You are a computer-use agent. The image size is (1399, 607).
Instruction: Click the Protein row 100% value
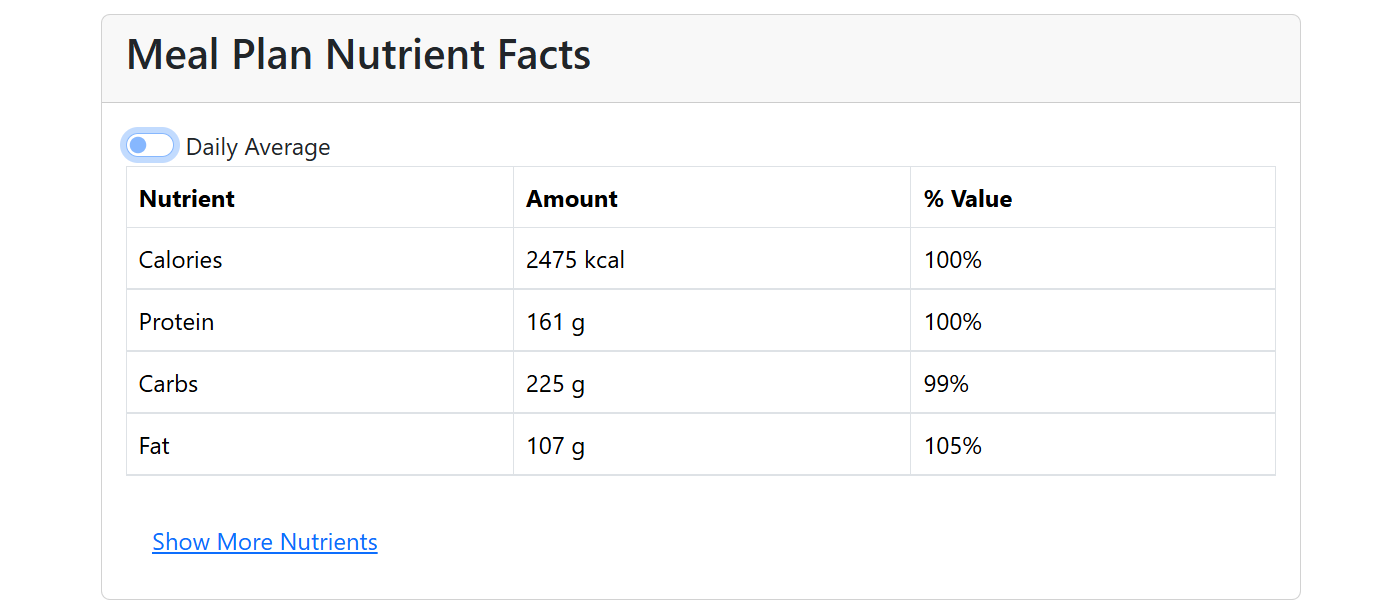pos(953,322)
